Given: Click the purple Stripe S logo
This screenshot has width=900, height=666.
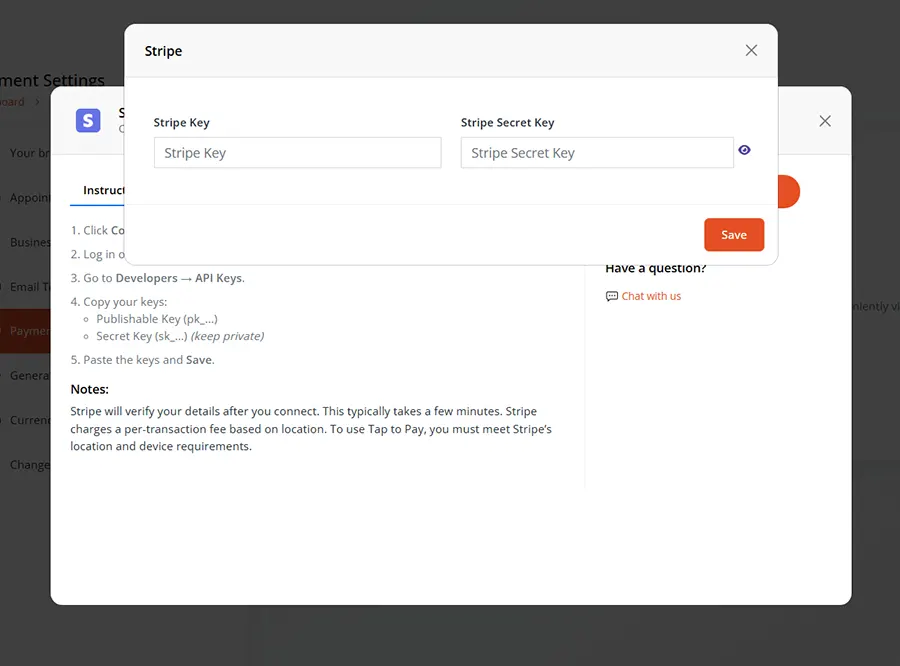Looking at the screenshot, I should 88,121.
